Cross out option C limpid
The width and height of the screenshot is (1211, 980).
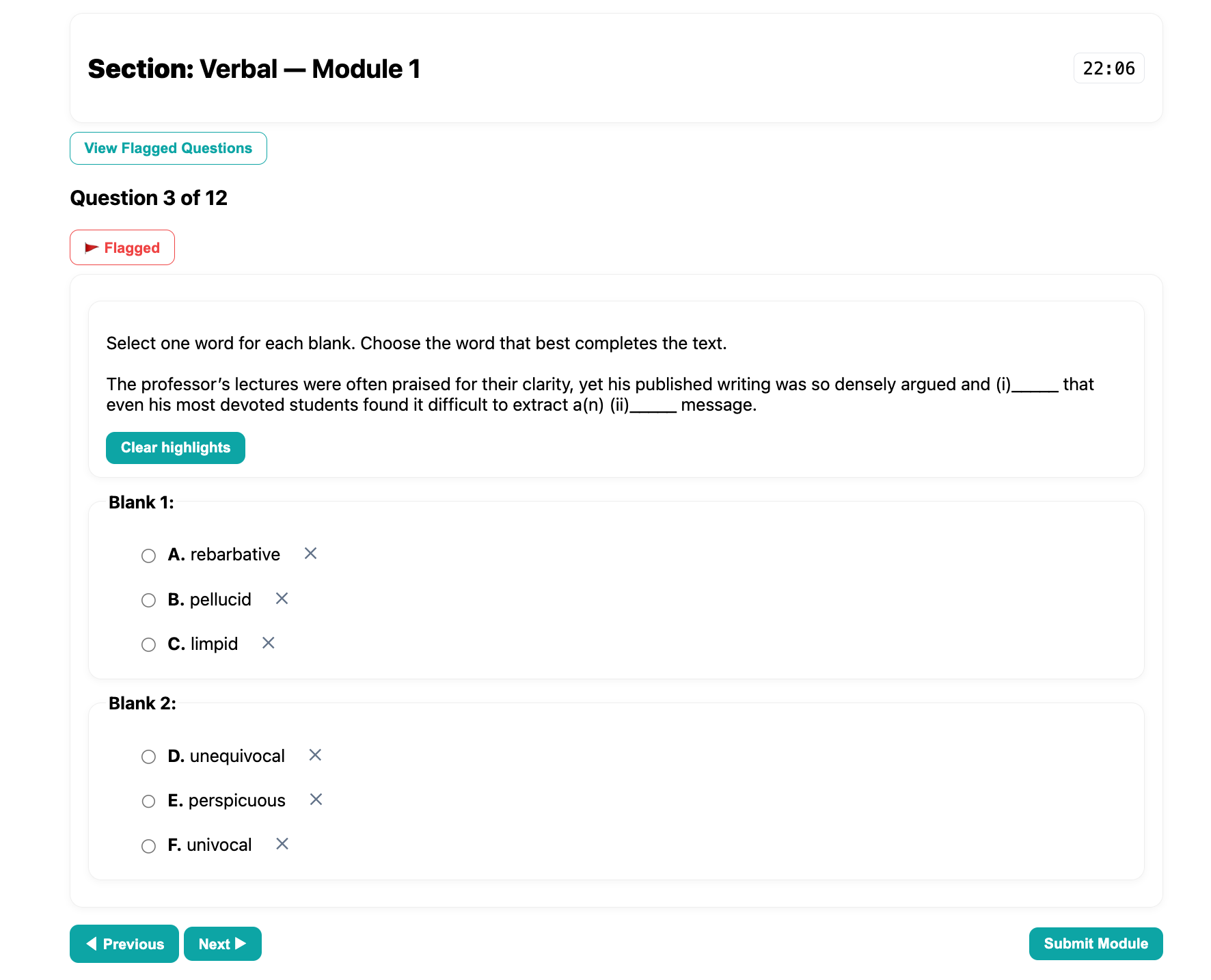pos(267,643)
